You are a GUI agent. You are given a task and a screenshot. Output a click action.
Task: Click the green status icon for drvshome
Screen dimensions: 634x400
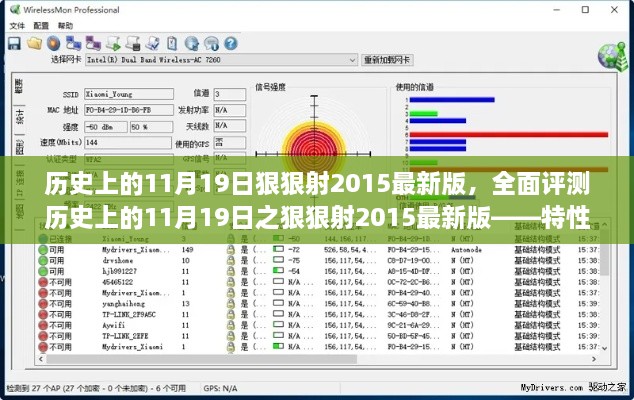pyautogui.click(x=43, y=260)
